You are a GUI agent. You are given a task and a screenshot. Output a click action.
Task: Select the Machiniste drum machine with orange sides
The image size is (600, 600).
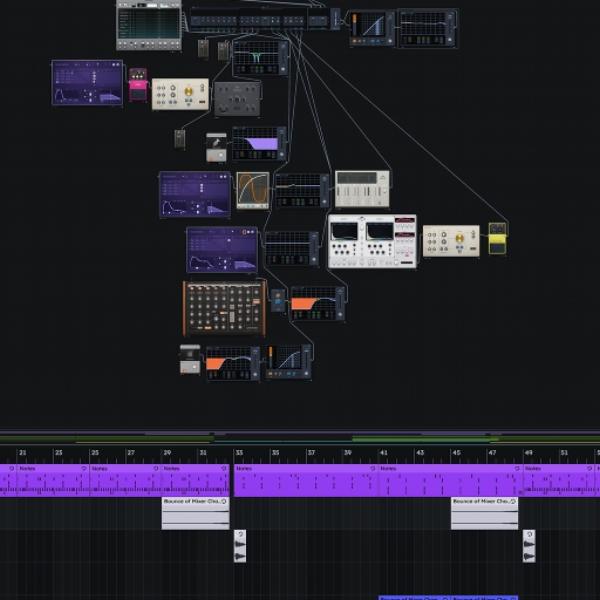click(224, 308)
